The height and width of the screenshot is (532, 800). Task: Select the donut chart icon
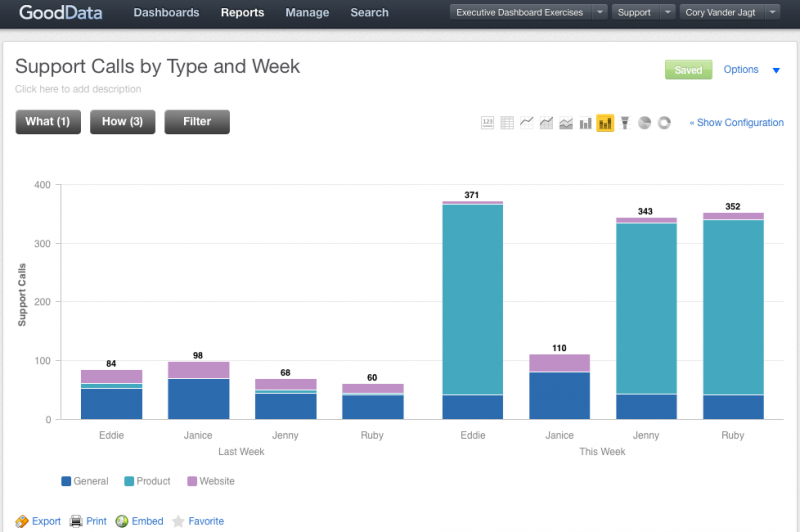click(664, 123)
